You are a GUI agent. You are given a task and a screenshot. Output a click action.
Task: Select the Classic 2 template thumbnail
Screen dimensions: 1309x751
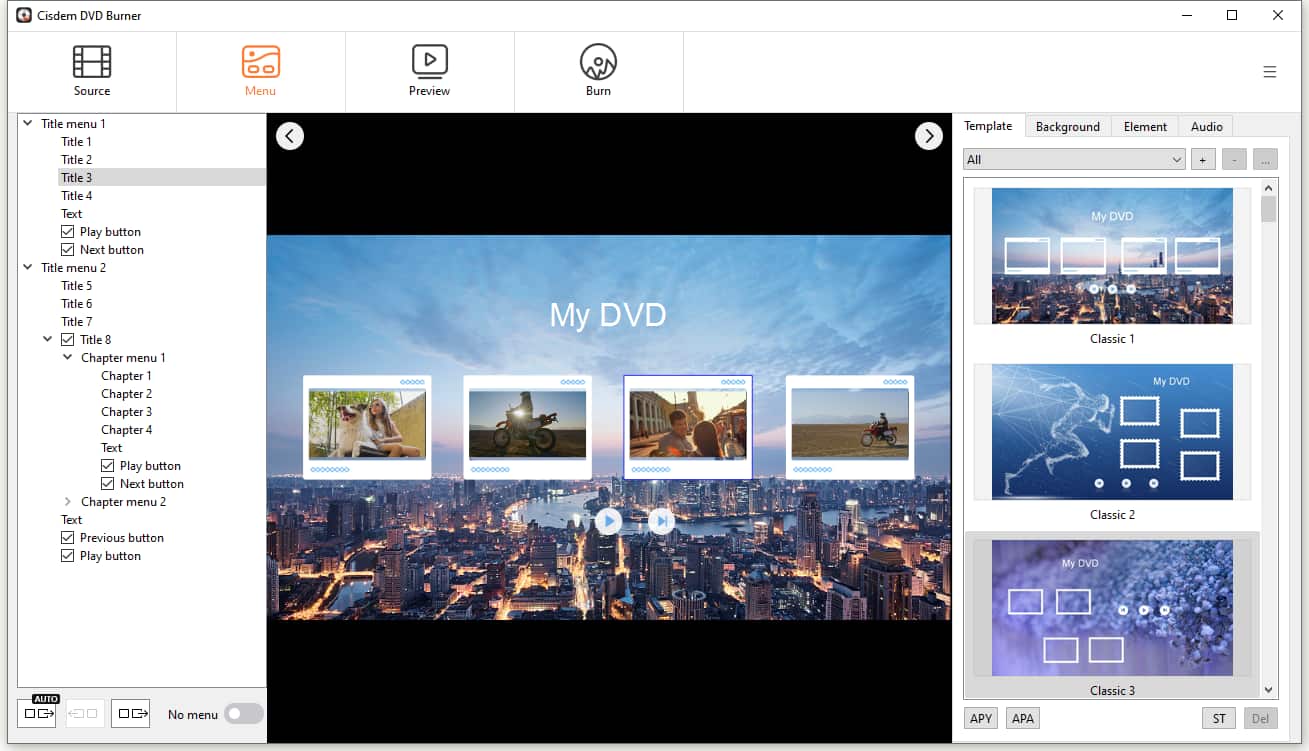click(1112, 432)
